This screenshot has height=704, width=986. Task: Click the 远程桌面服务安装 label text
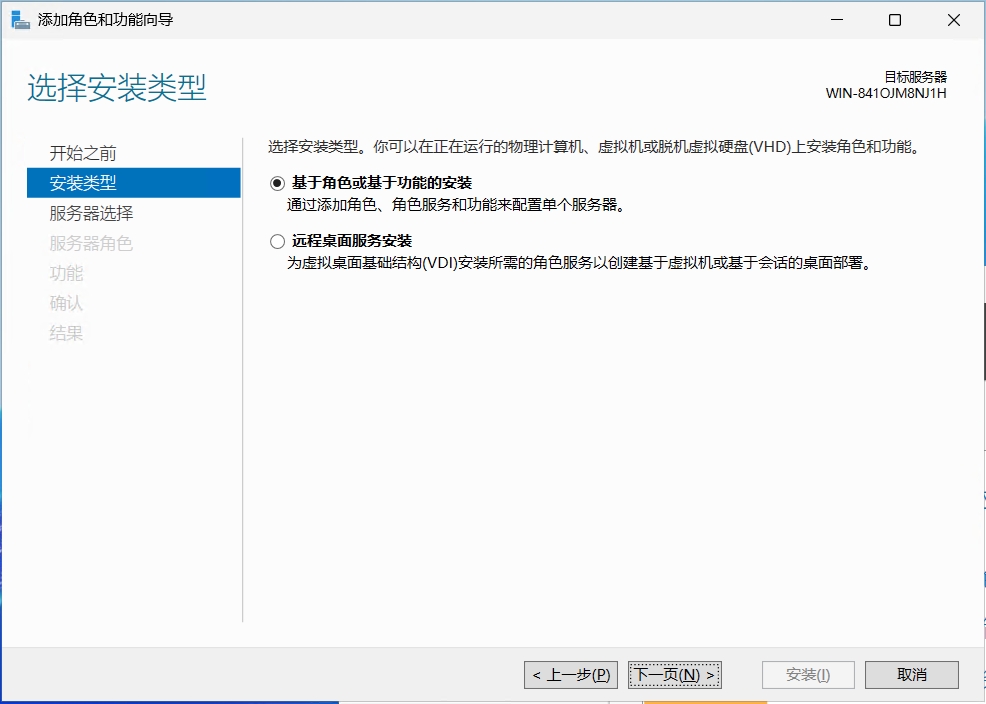[x=352, y=241]
